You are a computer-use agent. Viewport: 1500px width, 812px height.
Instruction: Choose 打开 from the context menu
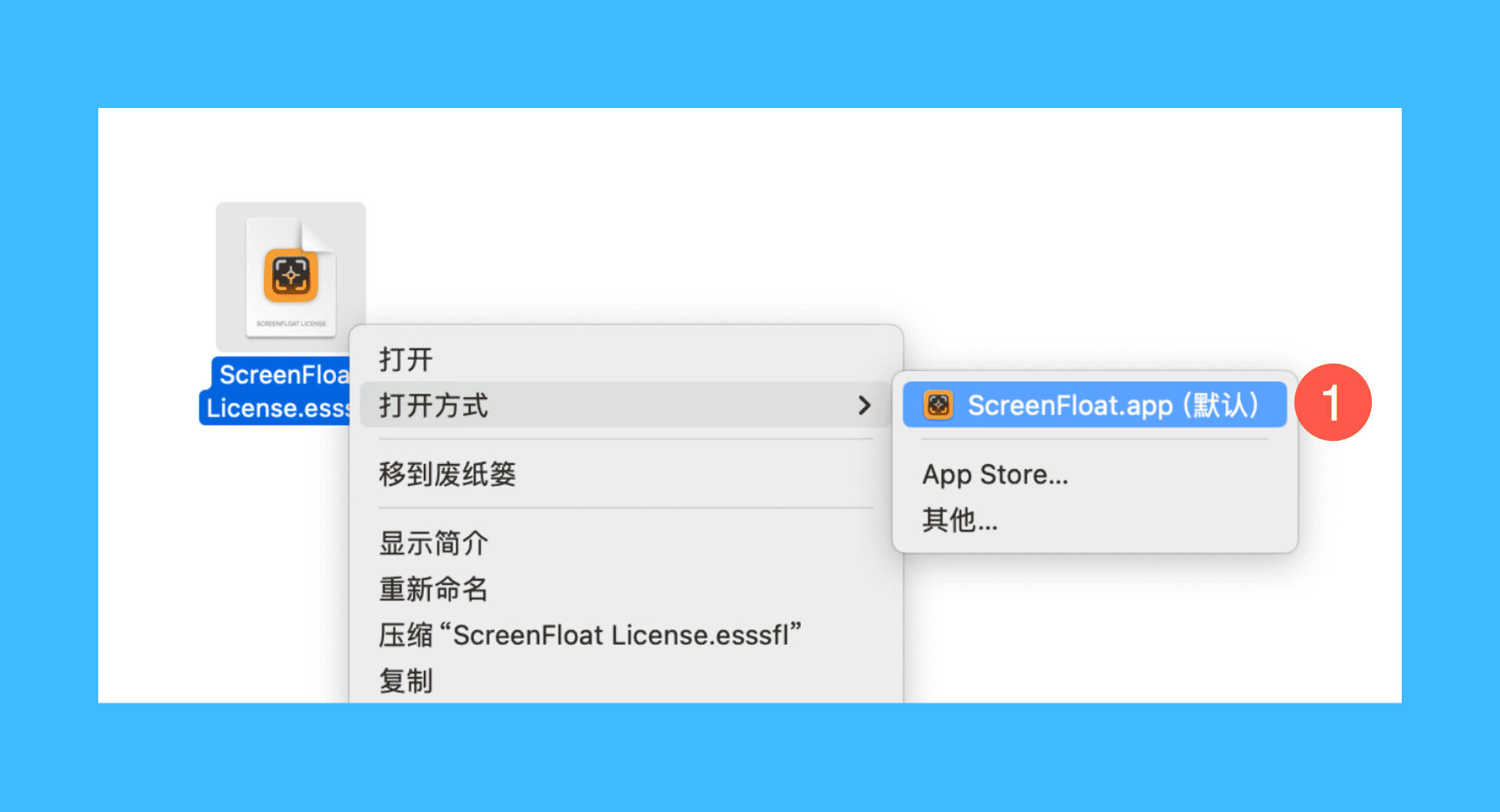(625, 359)
